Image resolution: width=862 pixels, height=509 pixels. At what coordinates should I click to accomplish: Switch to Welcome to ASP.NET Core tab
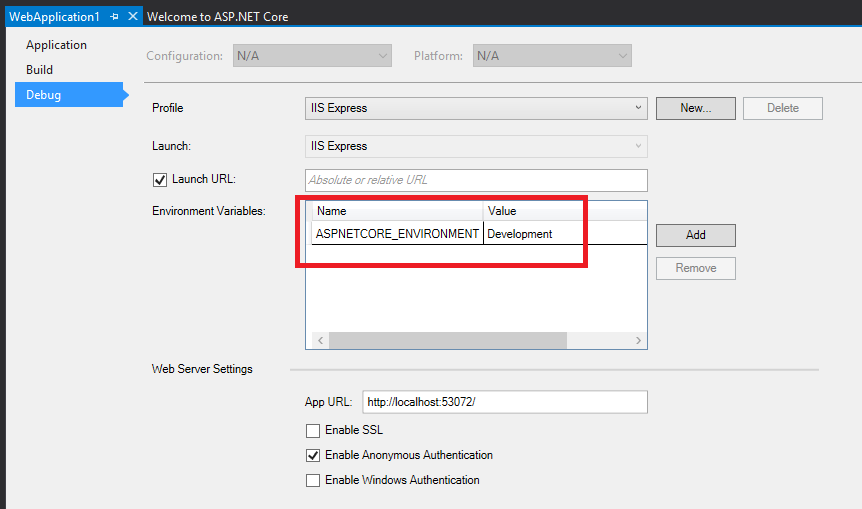(224, 17)
